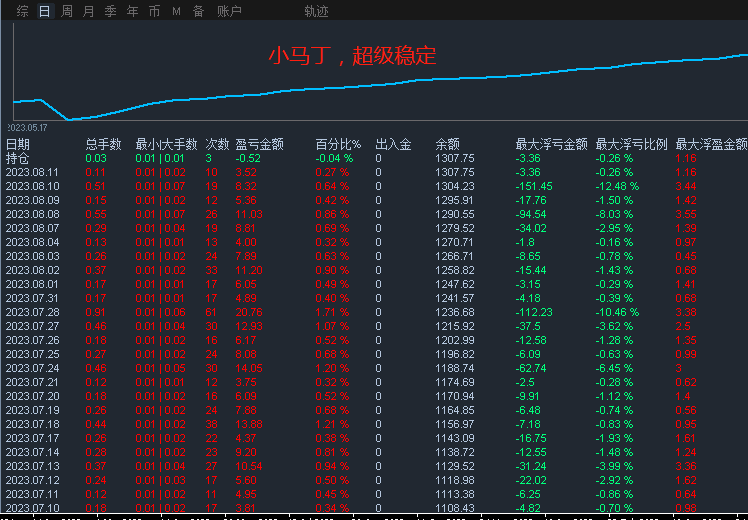Click balance value 1108.43
Viewport: 748px width, 520px height.
455,508
